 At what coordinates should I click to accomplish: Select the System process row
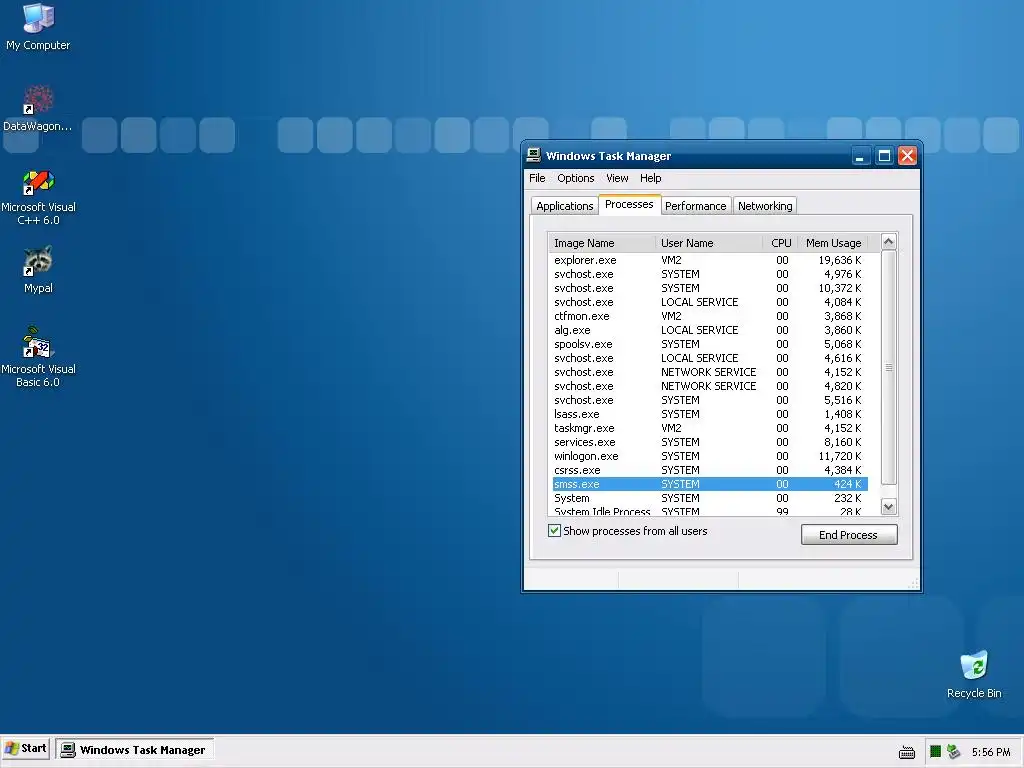[709, 498]
